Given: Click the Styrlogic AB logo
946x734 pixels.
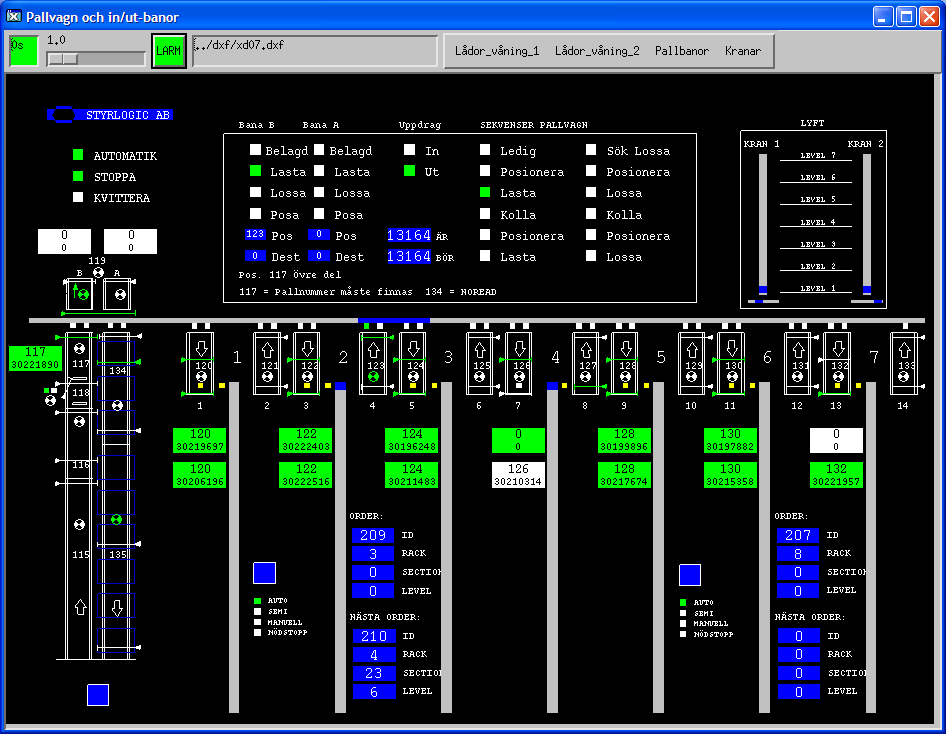Looking at the screenshot, I should click(110, 115).
